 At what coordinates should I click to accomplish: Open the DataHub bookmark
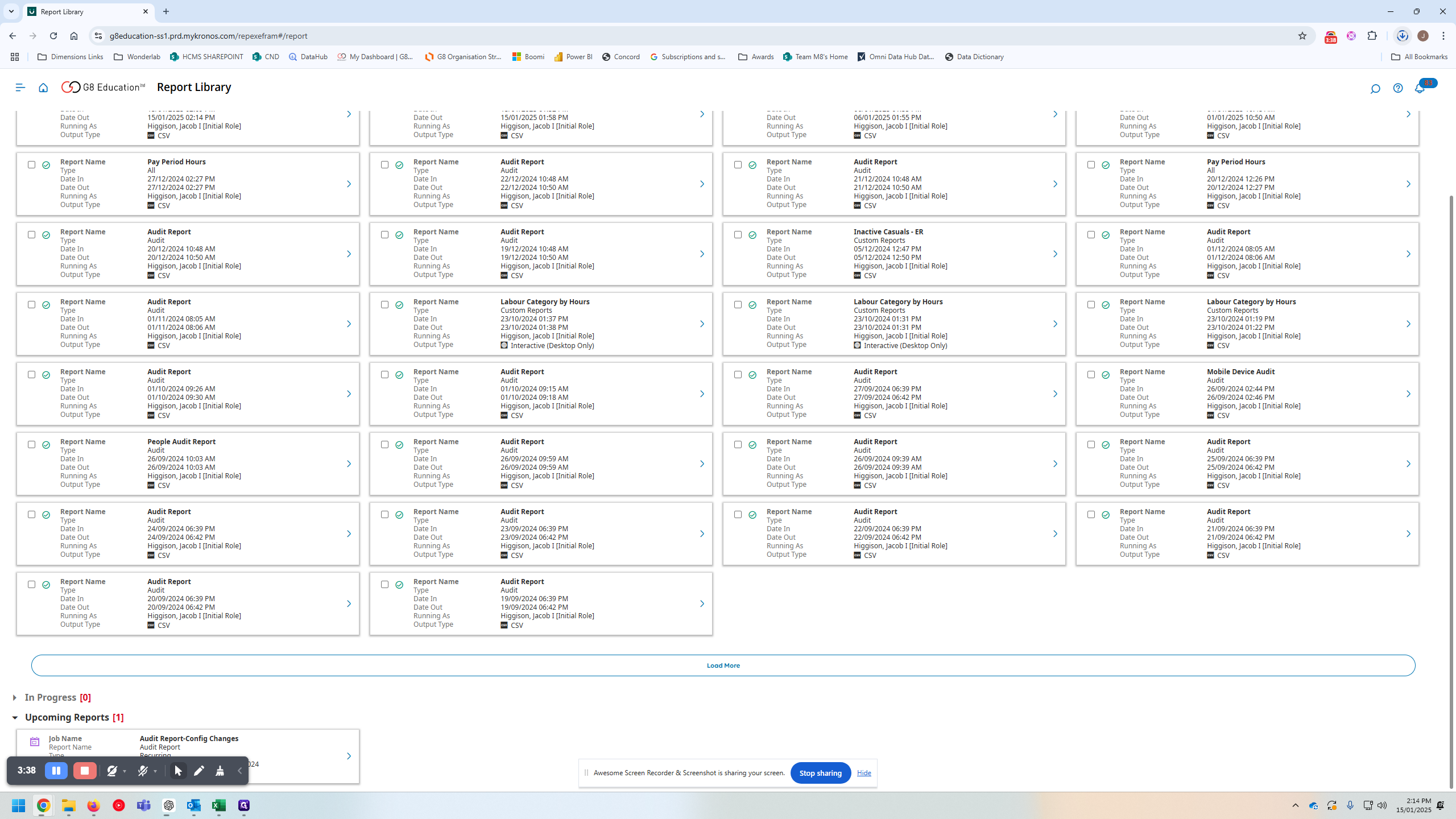coord(308,57)
